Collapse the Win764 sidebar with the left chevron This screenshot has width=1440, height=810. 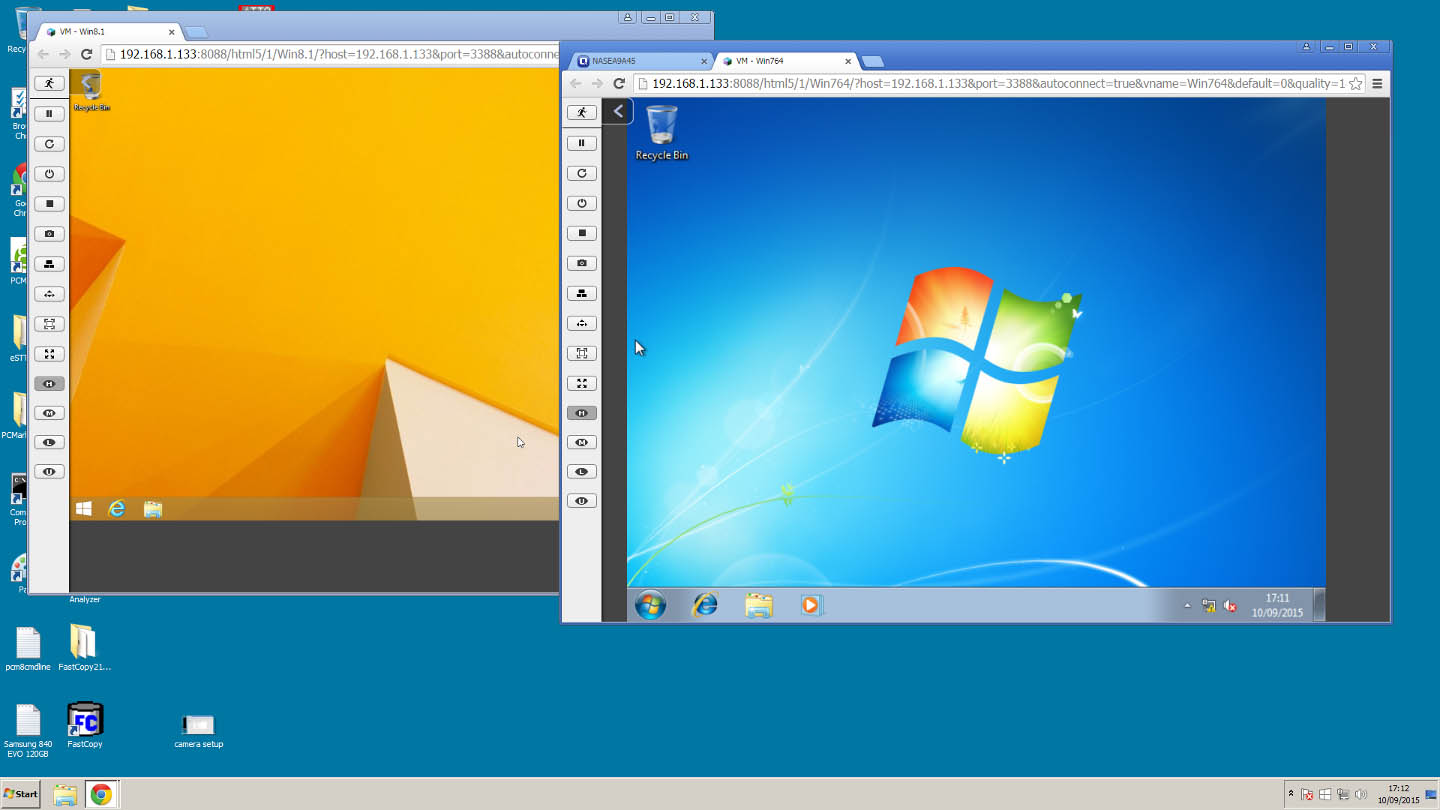(x=618, y=111)
